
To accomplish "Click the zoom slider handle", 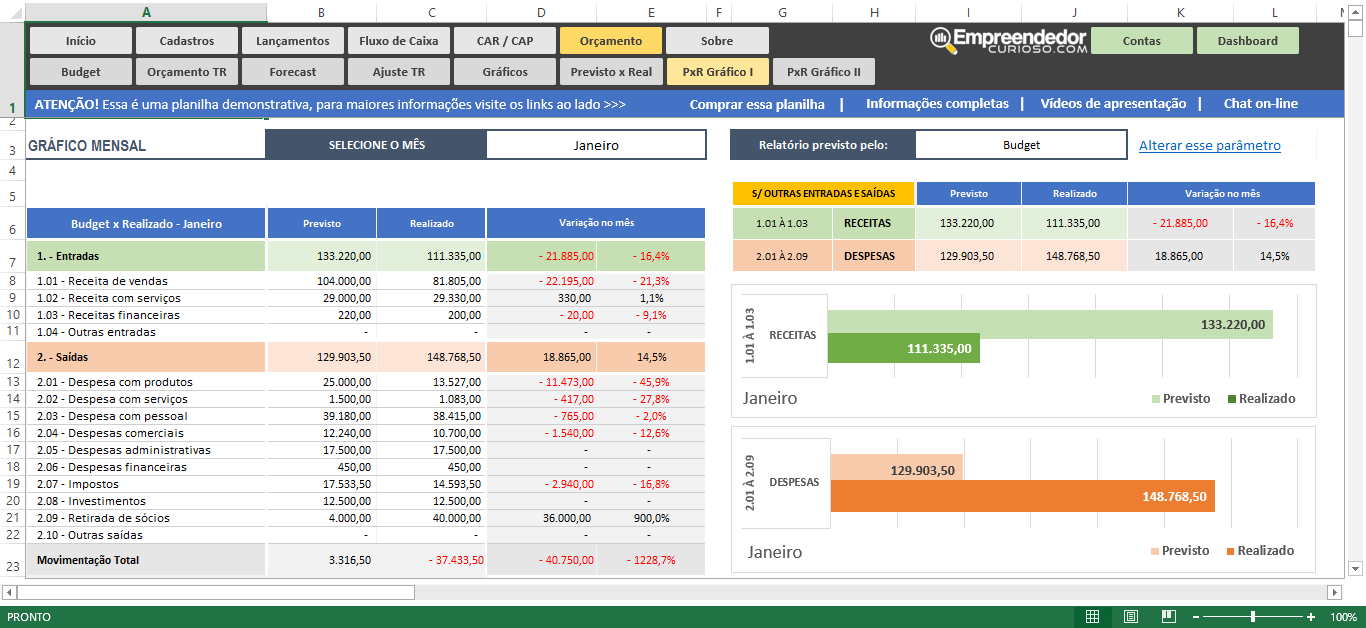I will click(x=1253, y=617).
